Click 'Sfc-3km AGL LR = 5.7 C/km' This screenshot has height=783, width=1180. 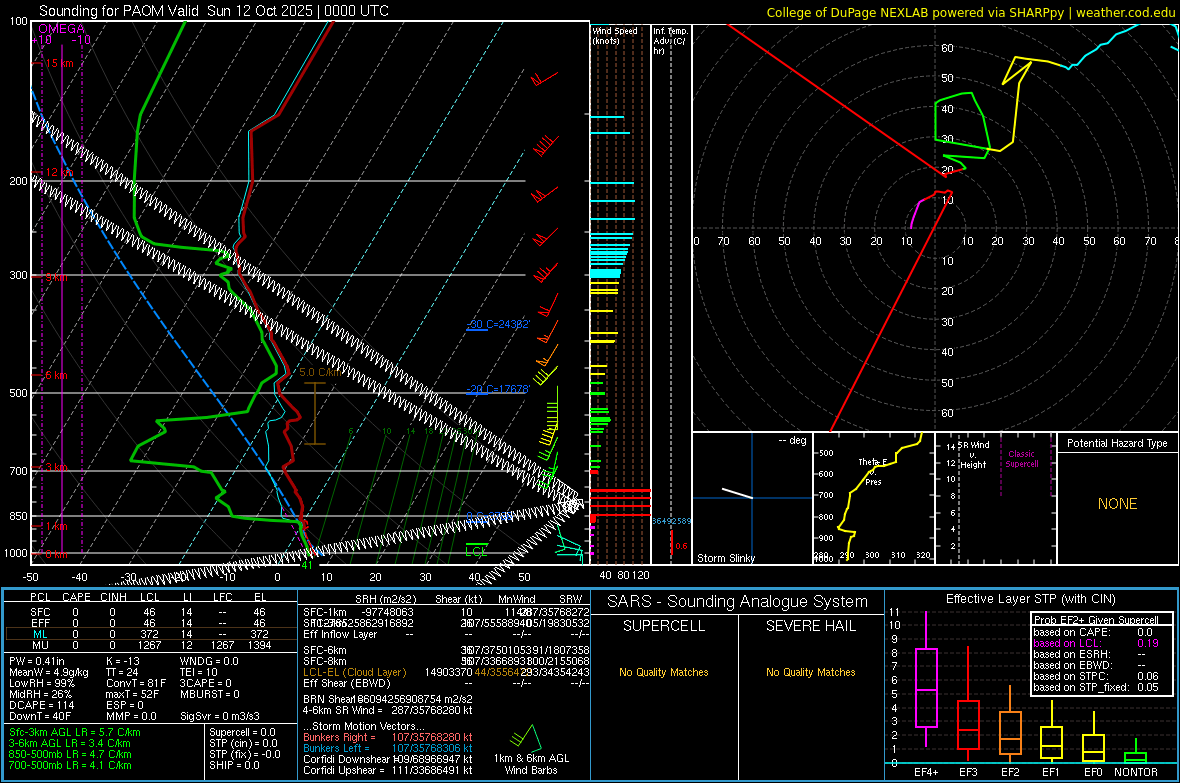coord(75,732)
